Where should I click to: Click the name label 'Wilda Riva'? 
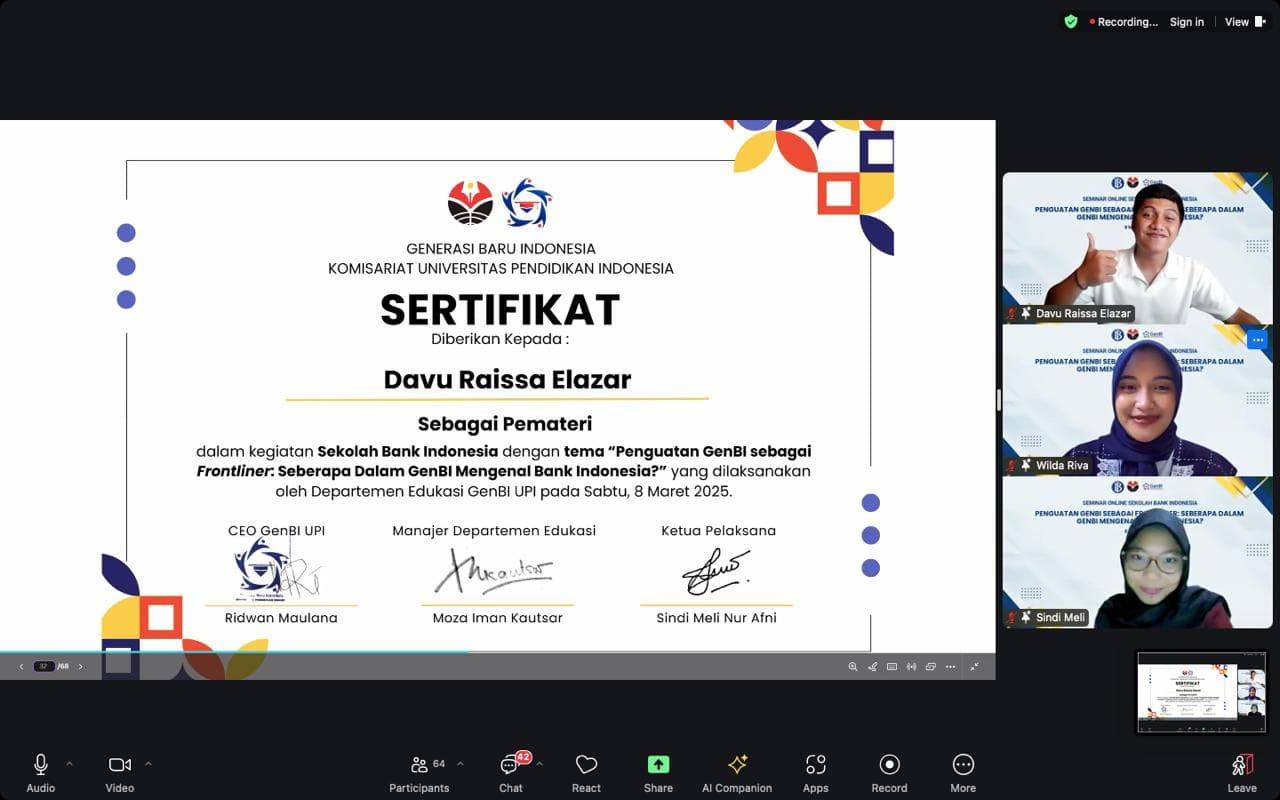1062,465
